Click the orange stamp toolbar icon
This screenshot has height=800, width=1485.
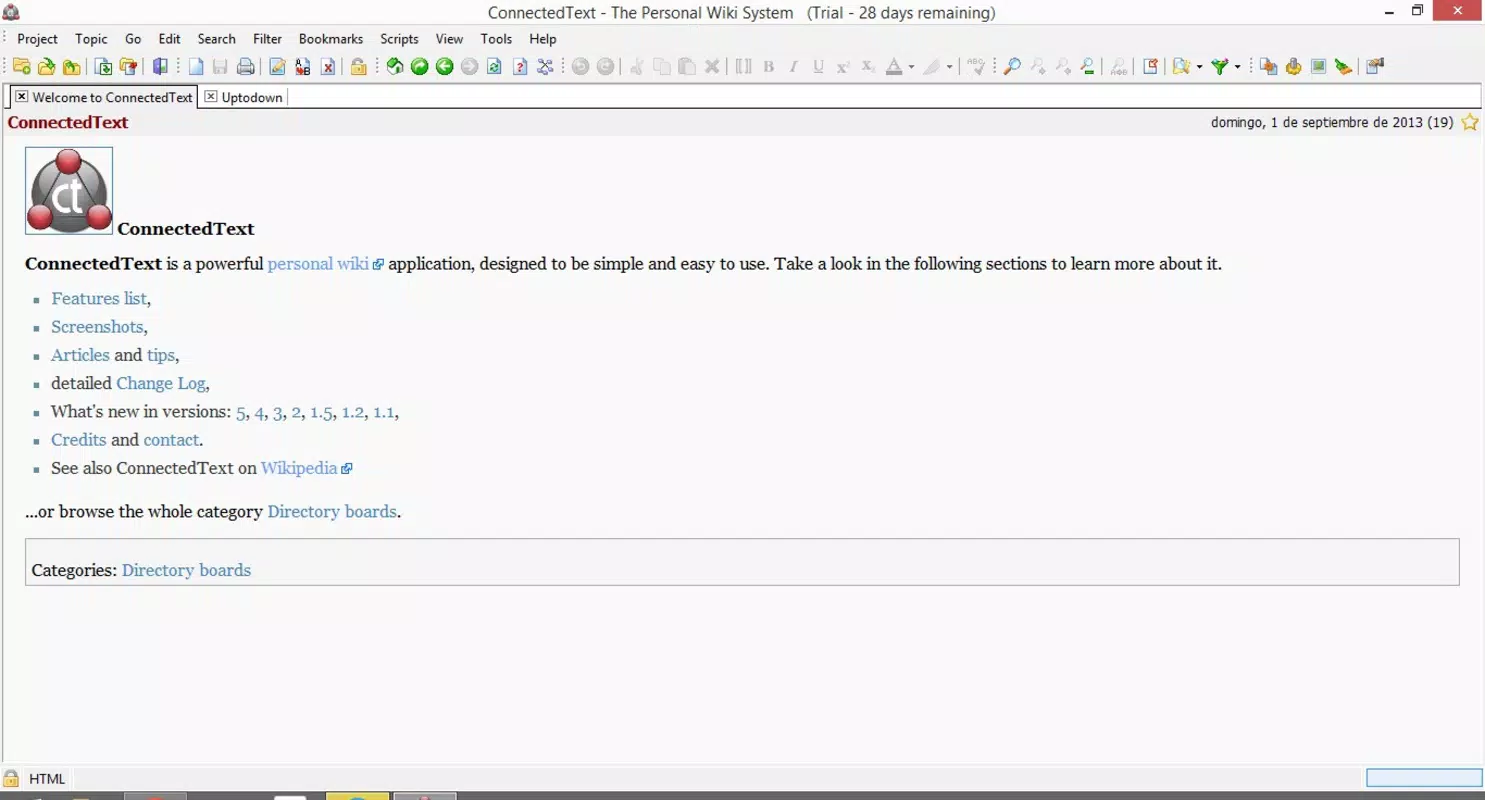click(1293, 67)
